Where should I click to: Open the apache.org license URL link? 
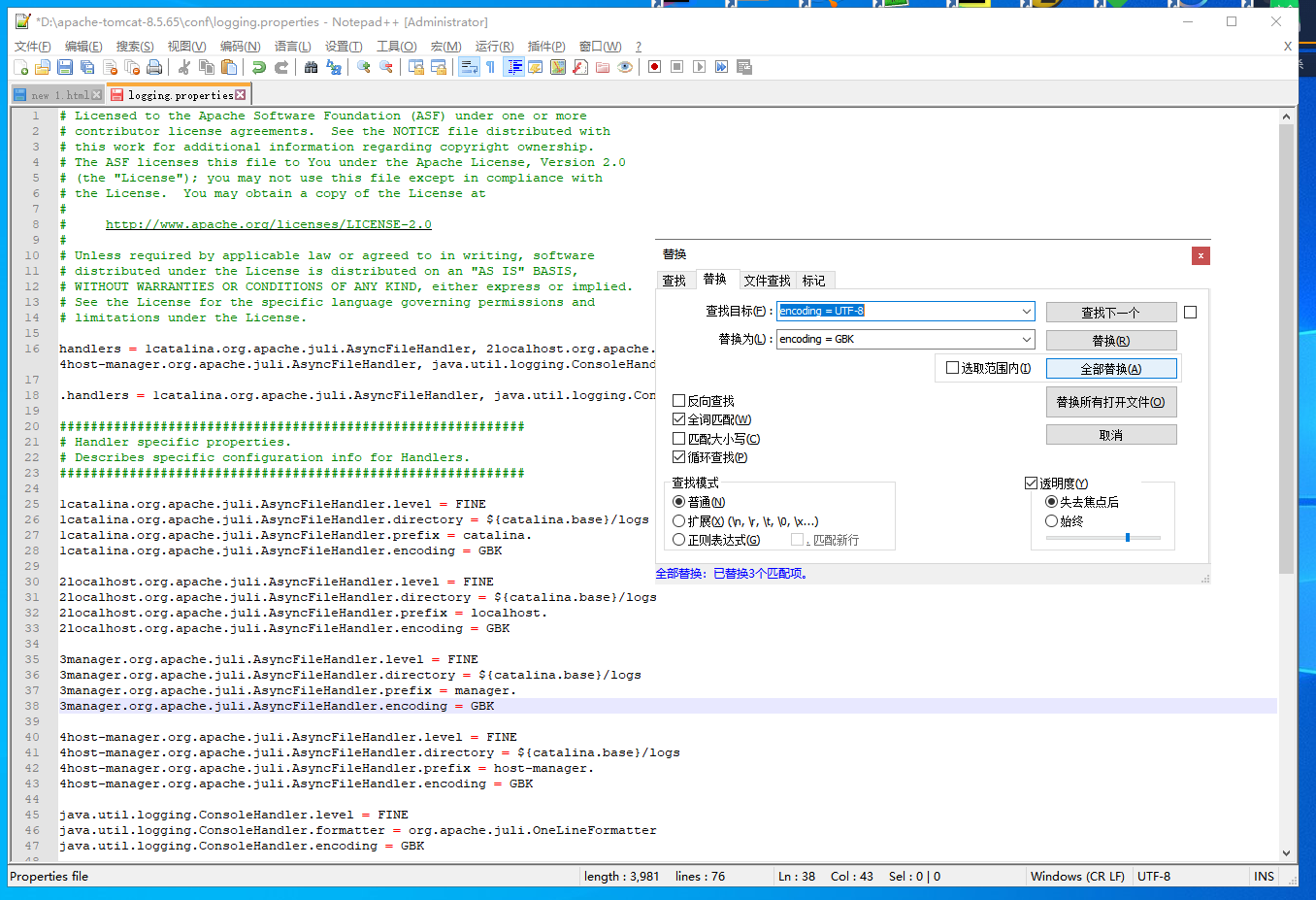268,224
